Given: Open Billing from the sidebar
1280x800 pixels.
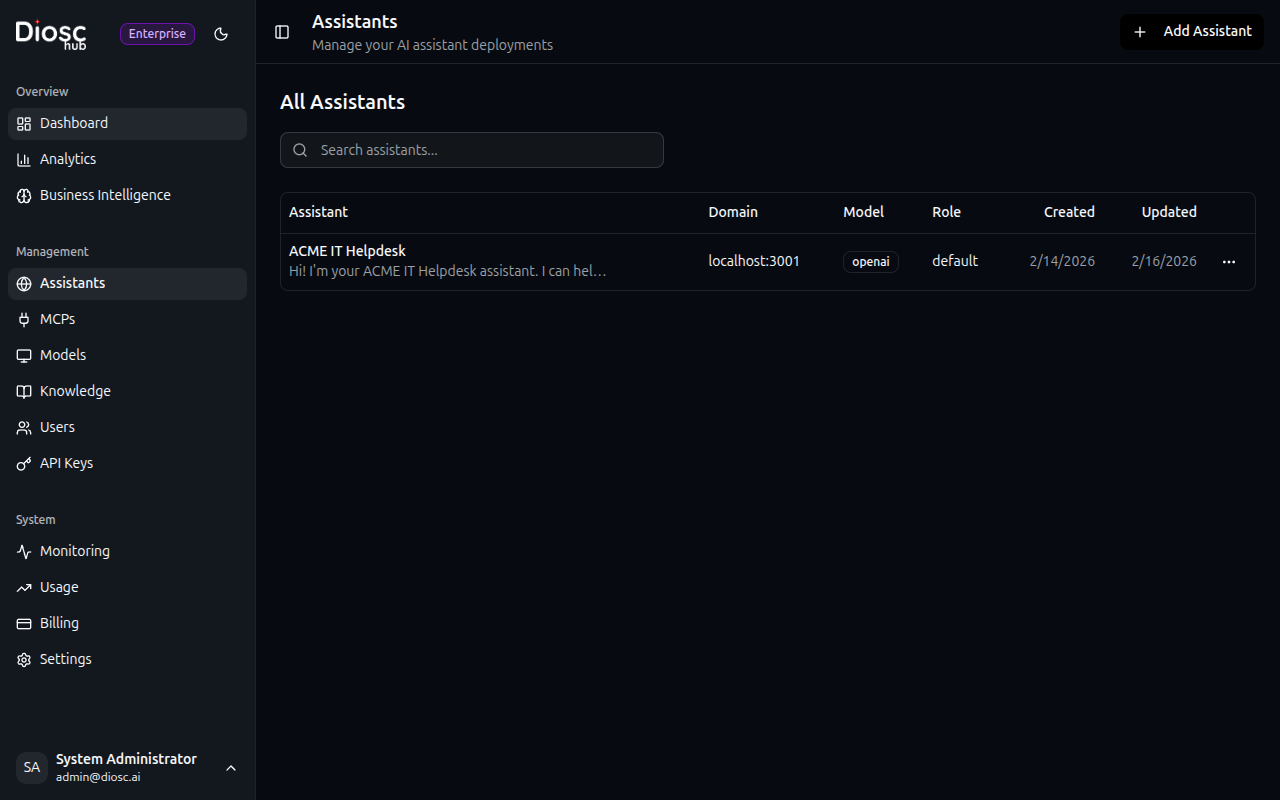Looking at the screenshot, I should tap(59, 622).
